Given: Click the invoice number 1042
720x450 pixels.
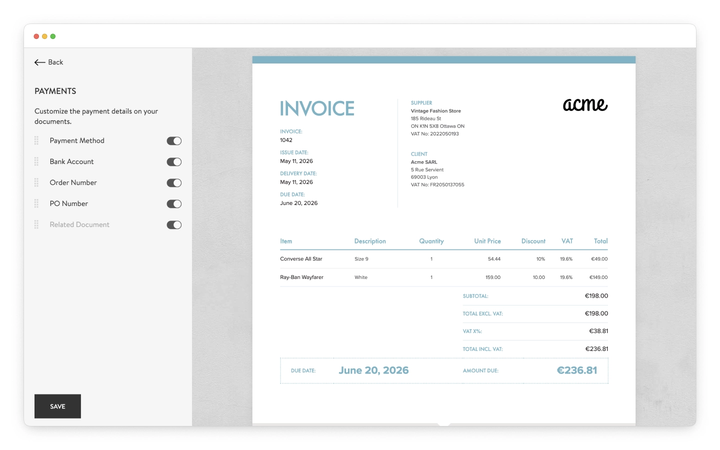Looking at the screenshot, I should pyautogui.click(x=286, y=140).
